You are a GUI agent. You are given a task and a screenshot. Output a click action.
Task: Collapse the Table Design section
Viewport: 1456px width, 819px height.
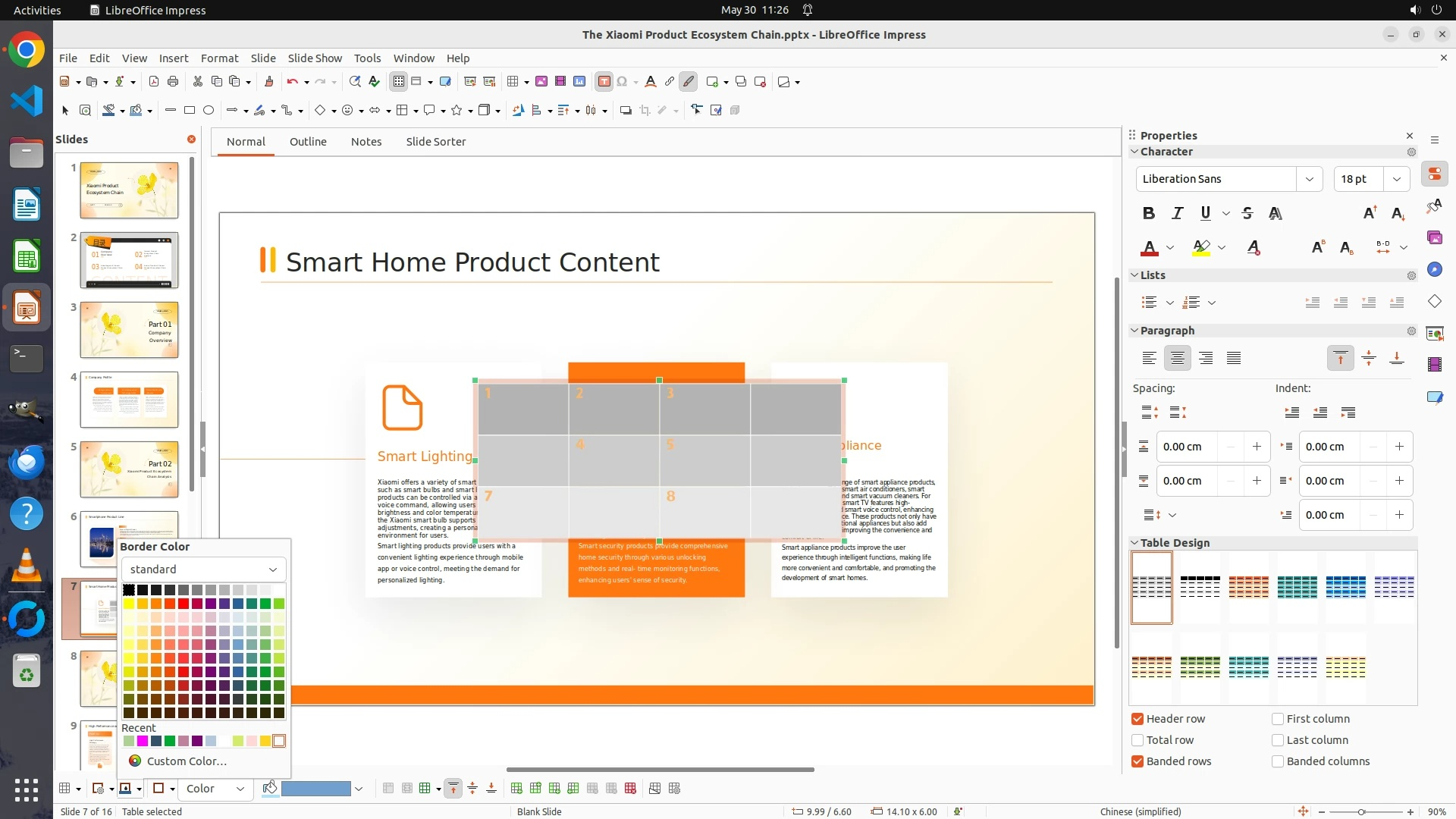[1134, 543]
